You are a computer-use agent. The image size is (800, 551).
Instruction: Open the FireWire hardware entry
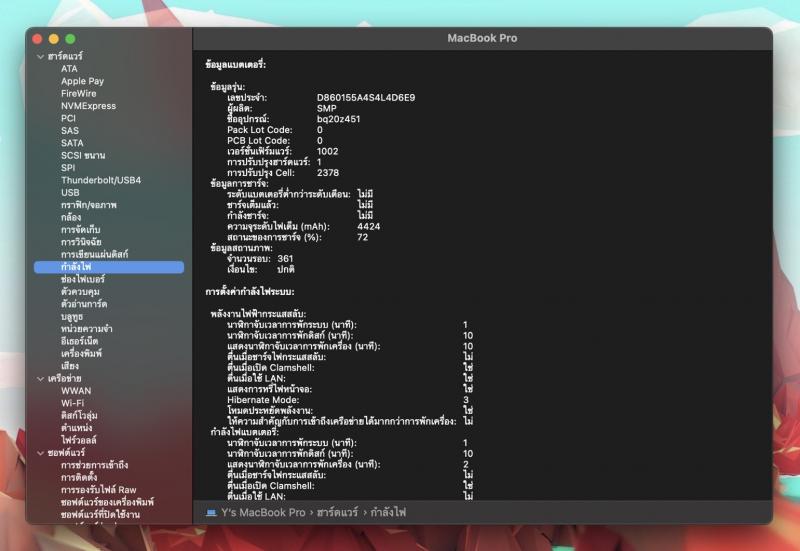pyautogui.click(x=79, y=93)
